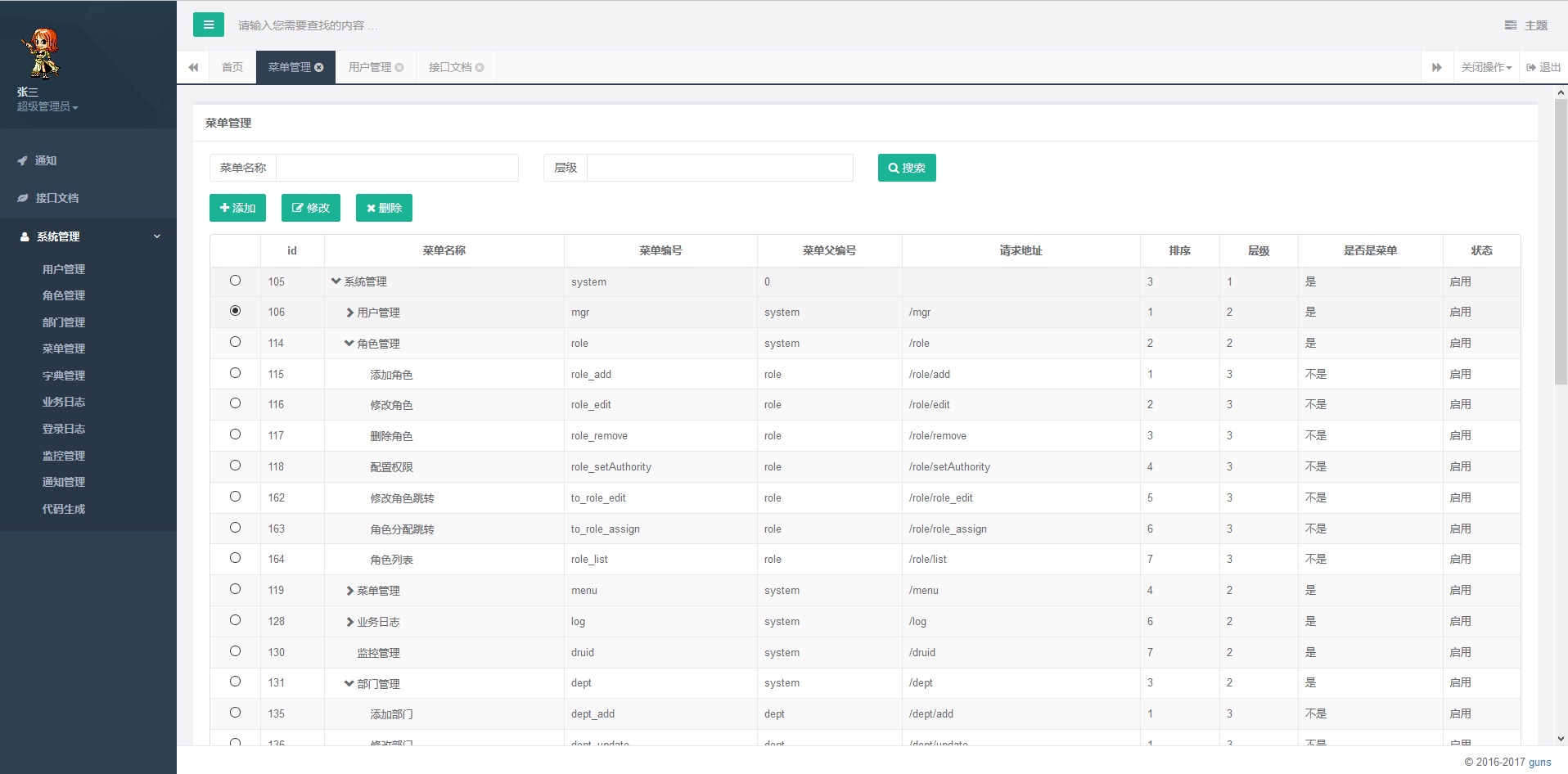Screen dimensions: 1568x774
Task: Click the tab scroll-left double arrow icon
Action: [193, 67]
